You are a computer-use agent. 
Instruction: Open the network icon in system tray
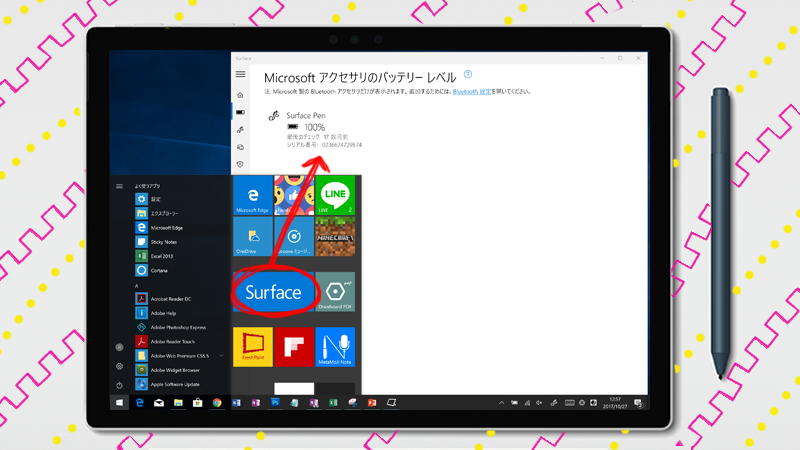click(x=527, y=403)
